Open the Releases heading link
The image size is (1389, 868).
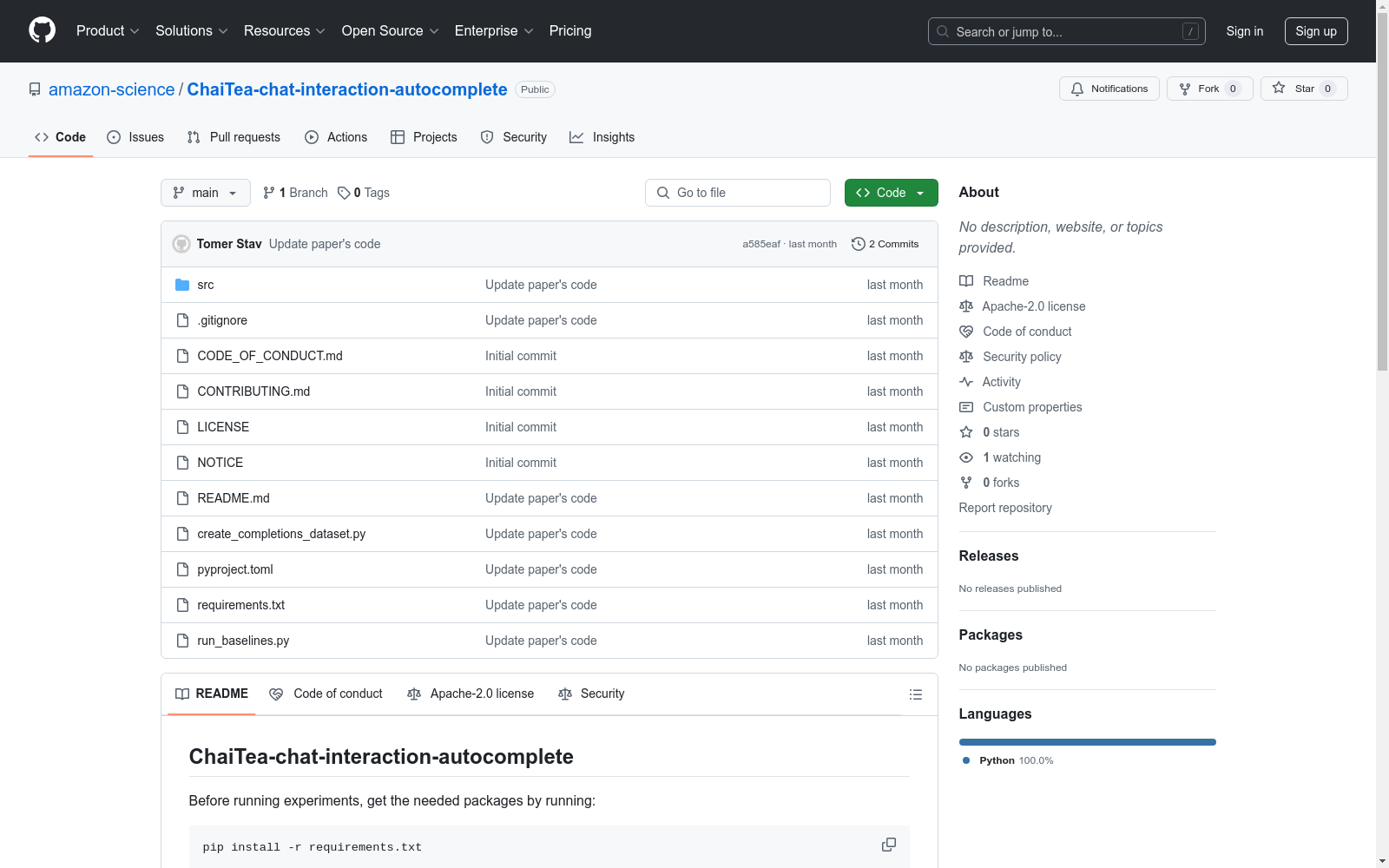click(989, 556)
